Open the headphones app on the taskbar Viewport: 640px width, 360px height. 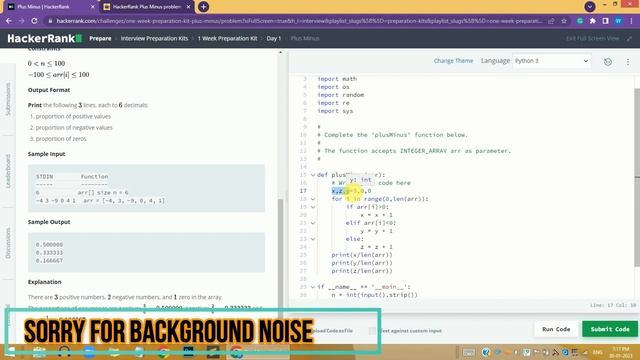point(64,352)
